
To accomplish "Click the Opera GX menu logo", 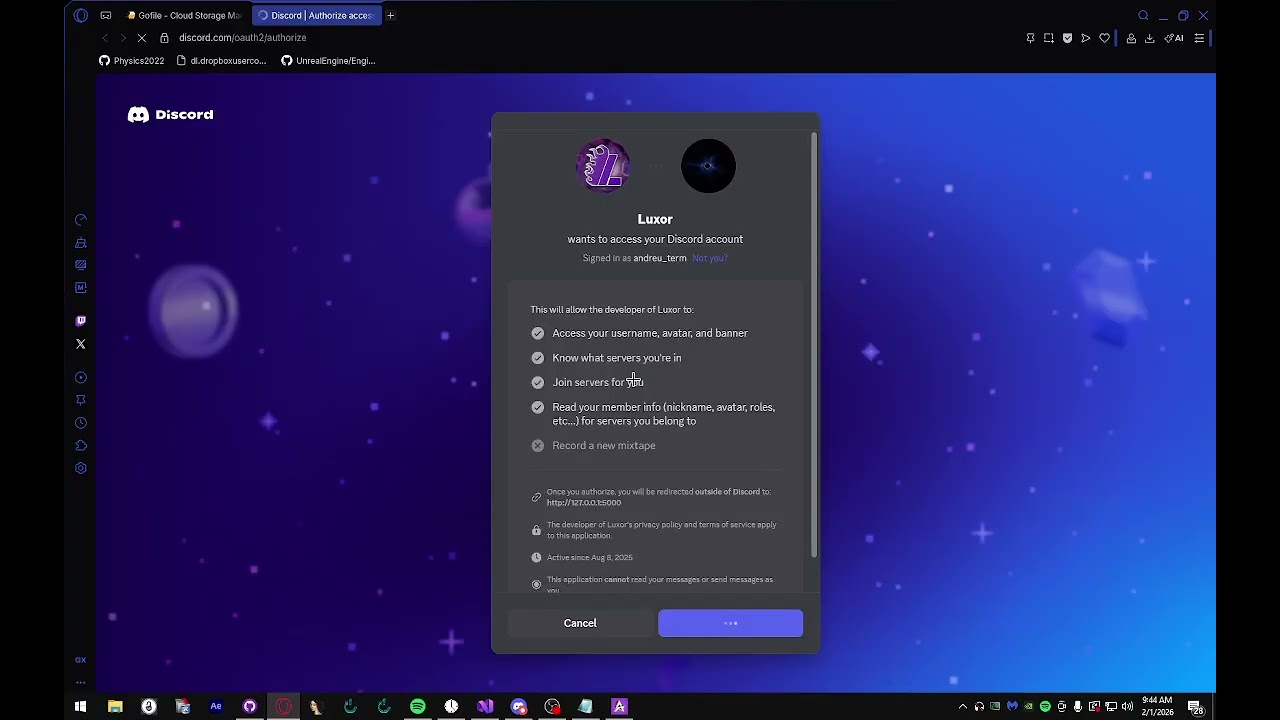I will (81, 15).
